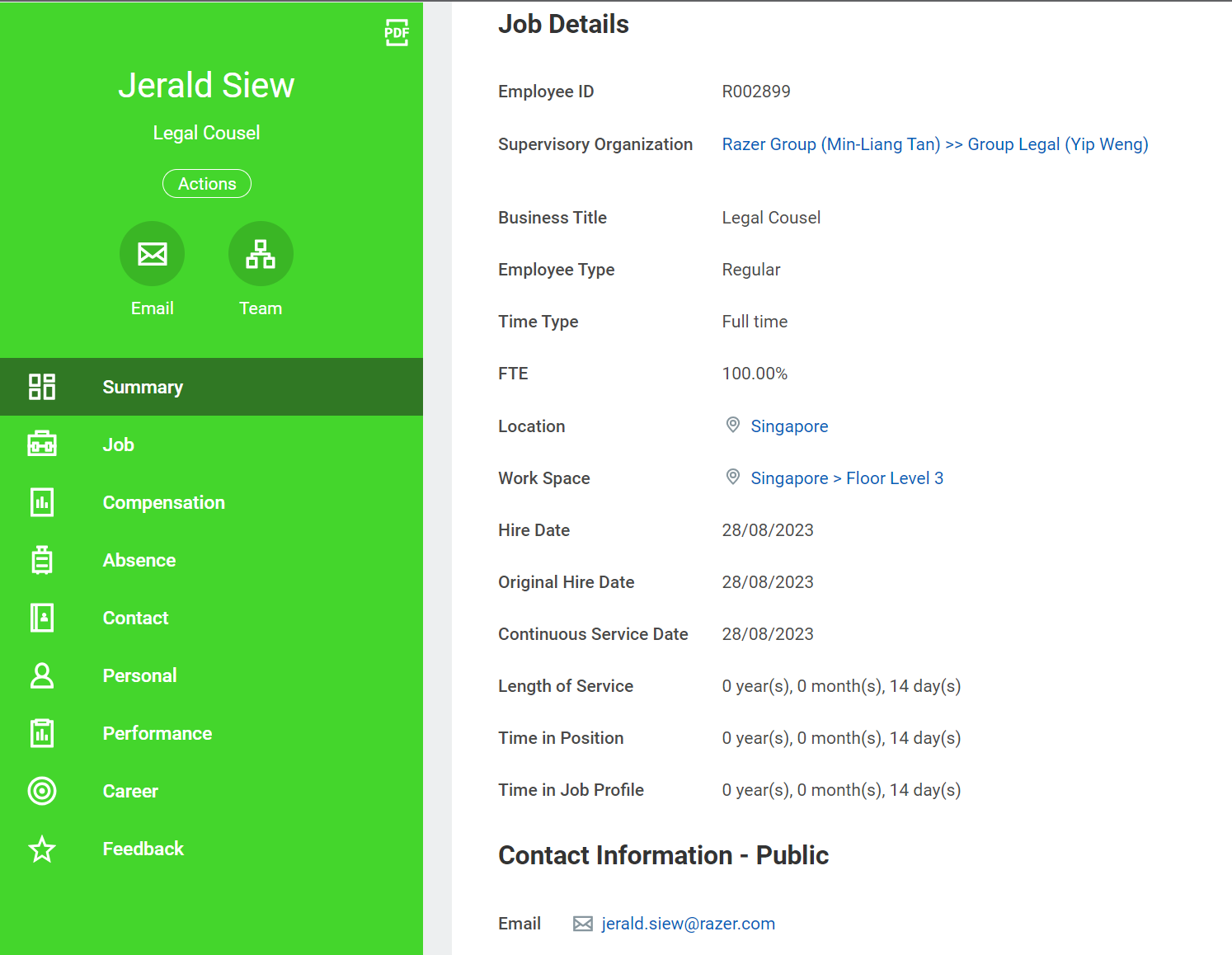Click the jerald.siew@razer.com email link
The image size is (1232, 955).
click(689, 924)
